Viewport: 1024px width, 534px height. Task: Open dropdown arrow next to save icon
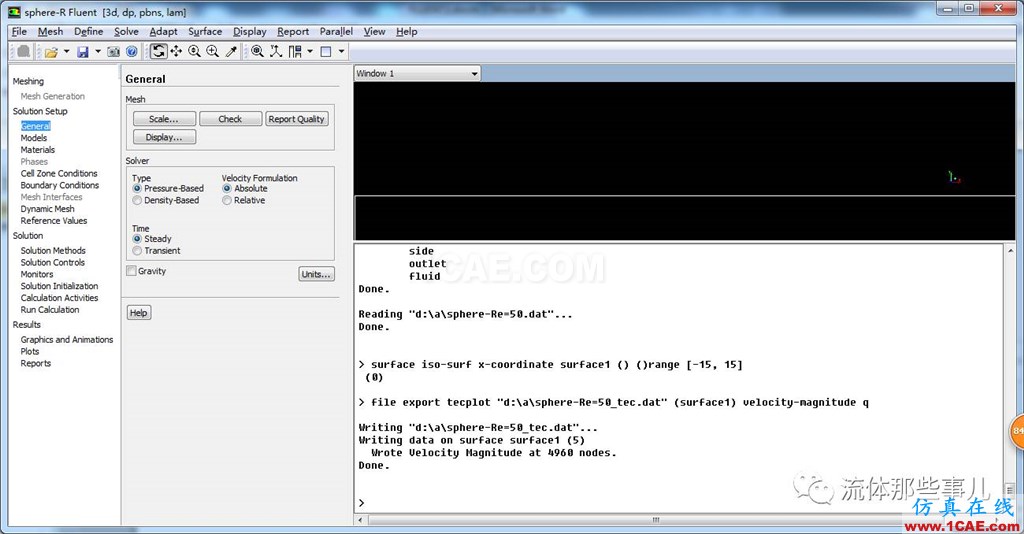pos(98,52)
